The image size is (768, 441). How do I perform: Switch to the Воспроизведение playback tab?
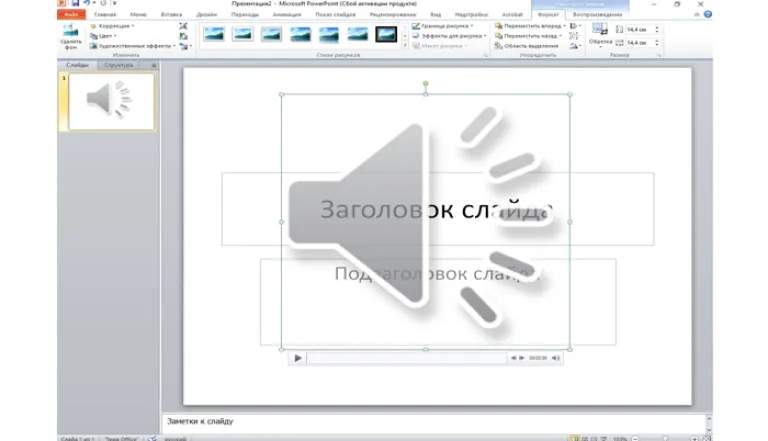[x=597, y=15]
